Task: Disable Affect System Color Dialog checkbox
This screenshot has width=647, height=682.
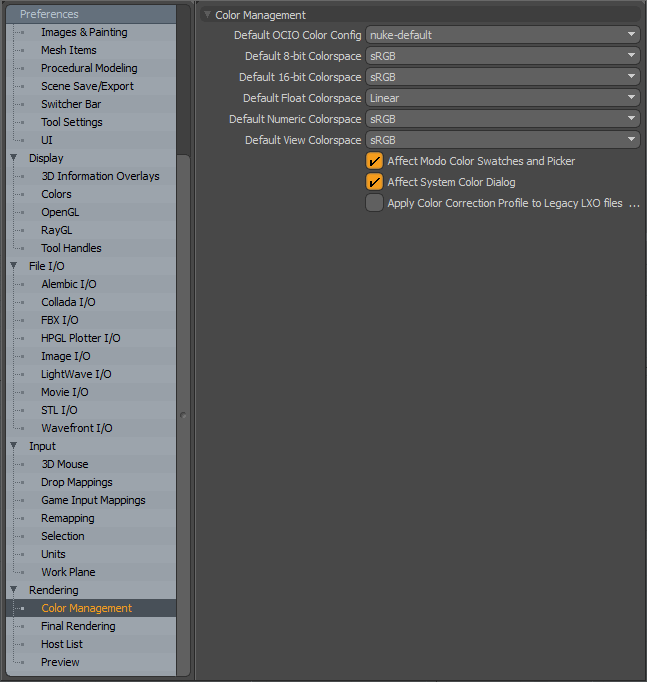Action: point(374,182)
